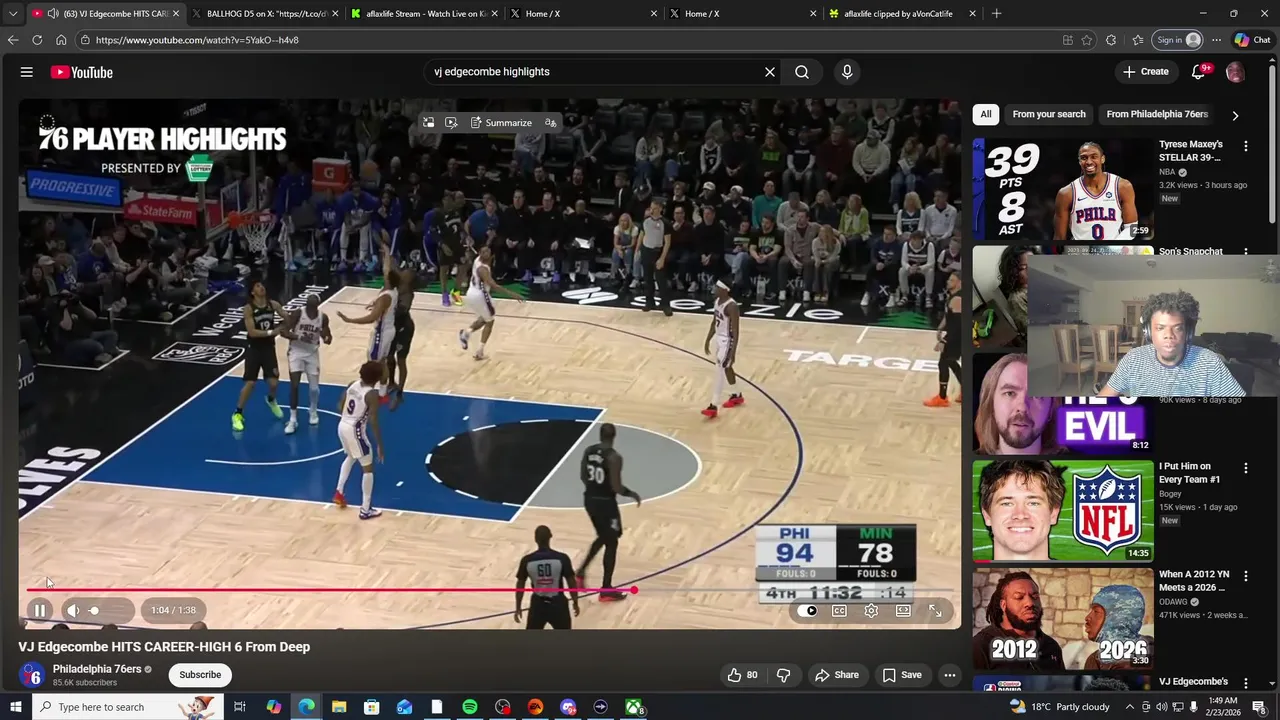Screen dimensions: 1280x720
Task: Seek using the red video progress bar
Action: click(490, 590)
